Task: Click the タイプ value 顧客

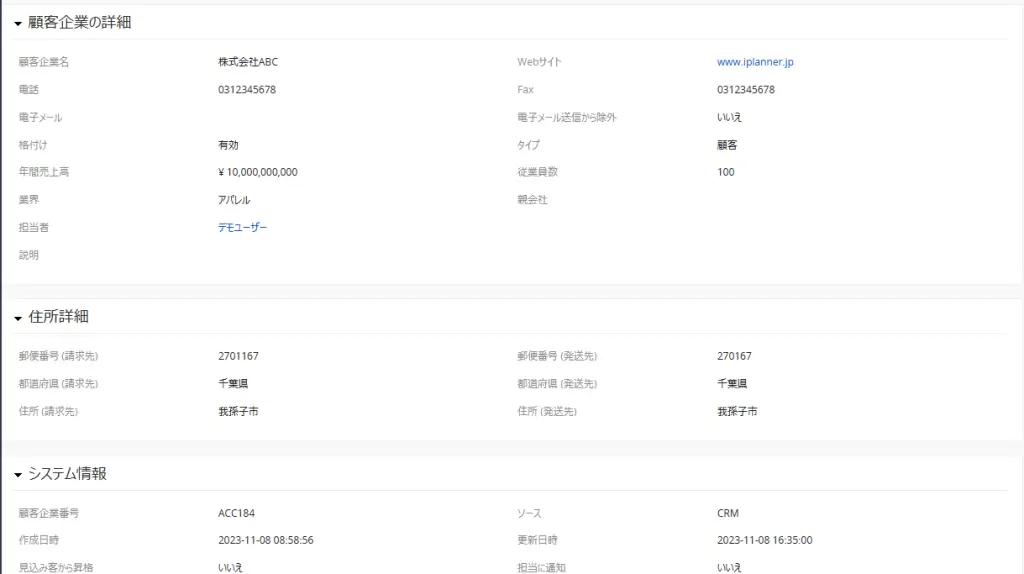Action: [x=727, y=145]
